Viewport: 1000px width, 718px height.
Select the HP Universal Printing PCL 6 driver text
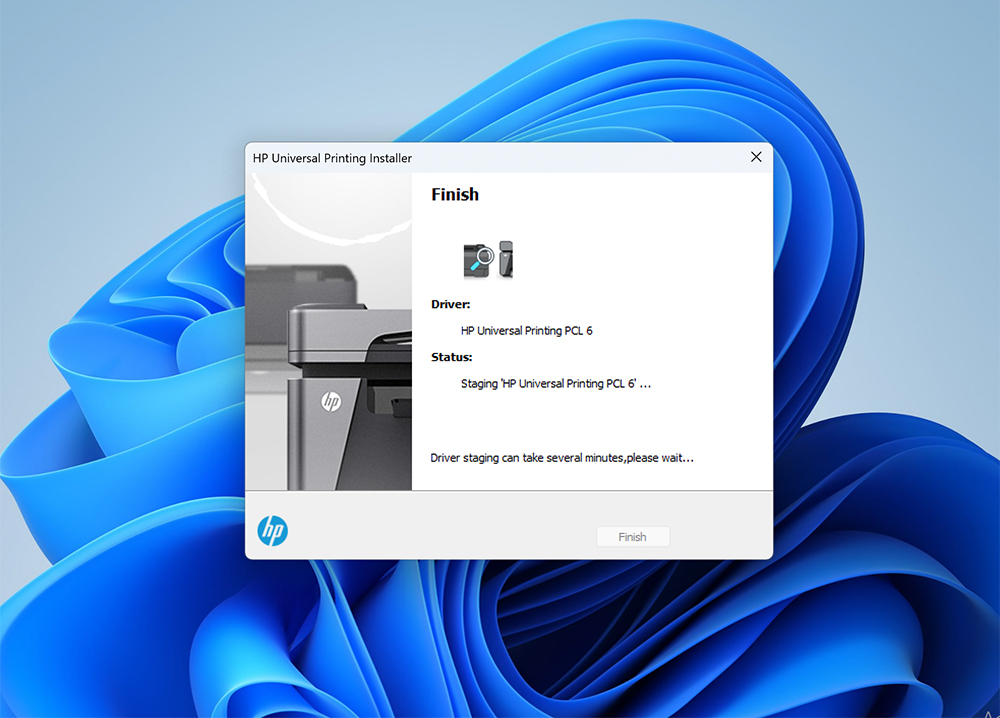[x=527, y=330]
